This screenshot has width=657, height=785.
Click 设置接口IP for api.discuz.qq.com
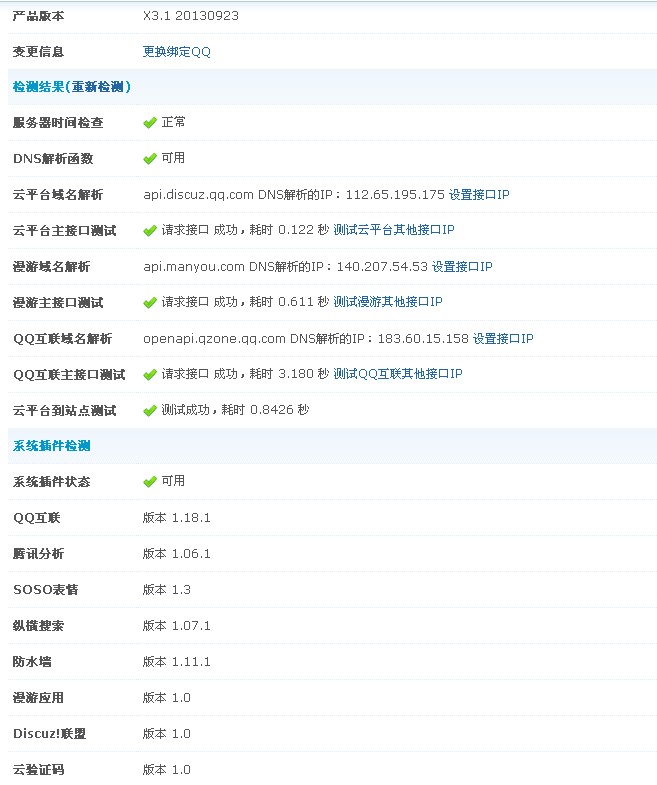click(479, 195)
